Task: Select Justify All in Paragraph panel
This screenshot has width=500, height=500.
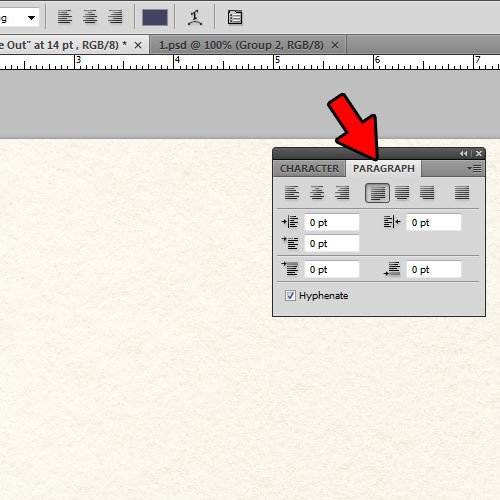Action: pyautogui.click(x=462, y=193)
